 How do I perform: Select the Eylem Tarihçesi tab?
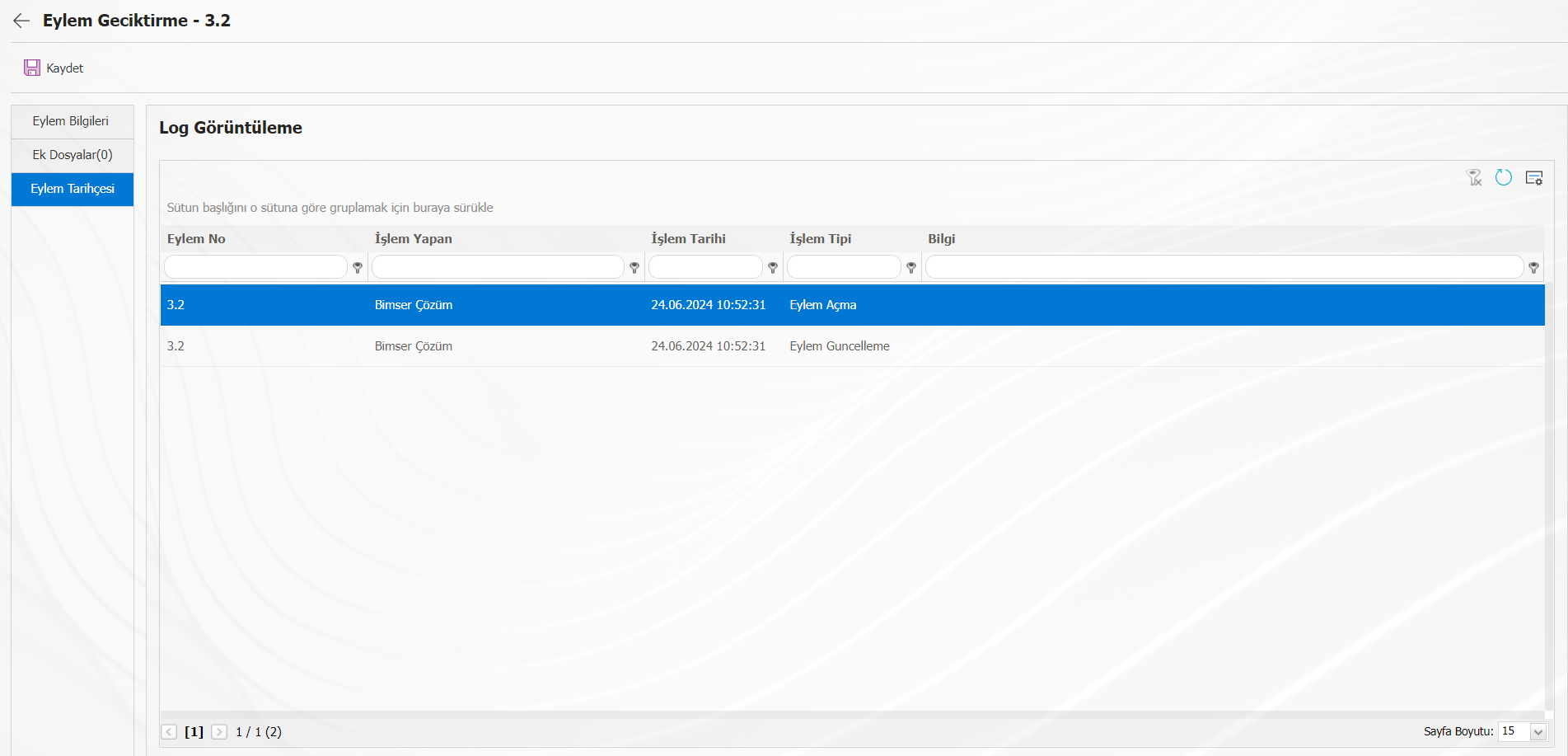click(x=73, y=189)
